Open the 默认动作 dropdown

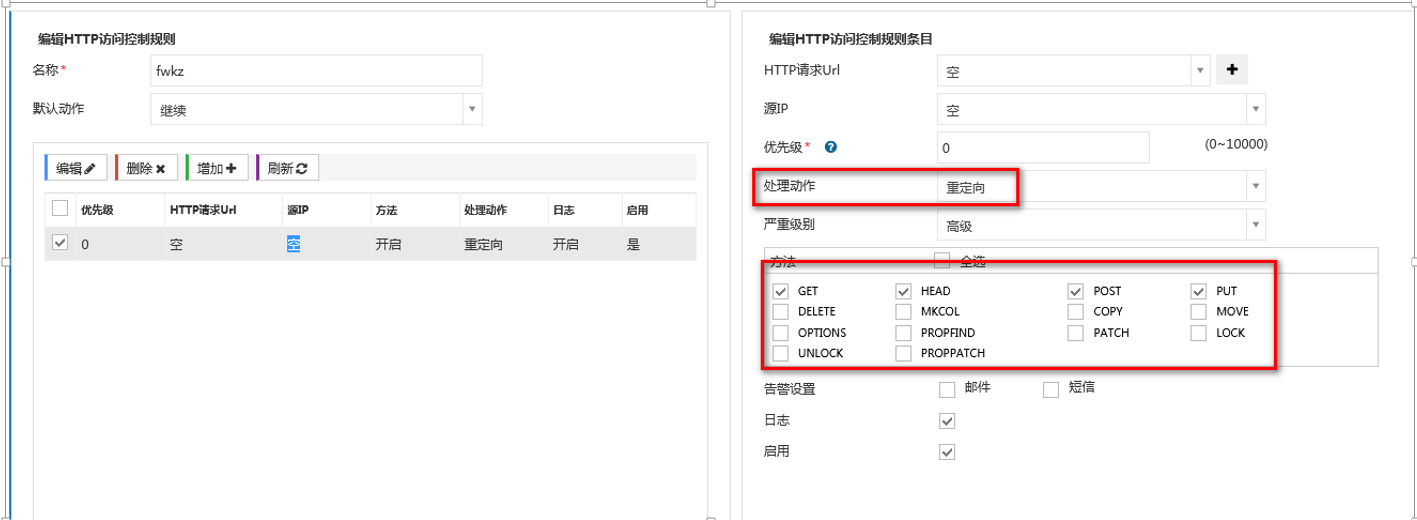316,109
